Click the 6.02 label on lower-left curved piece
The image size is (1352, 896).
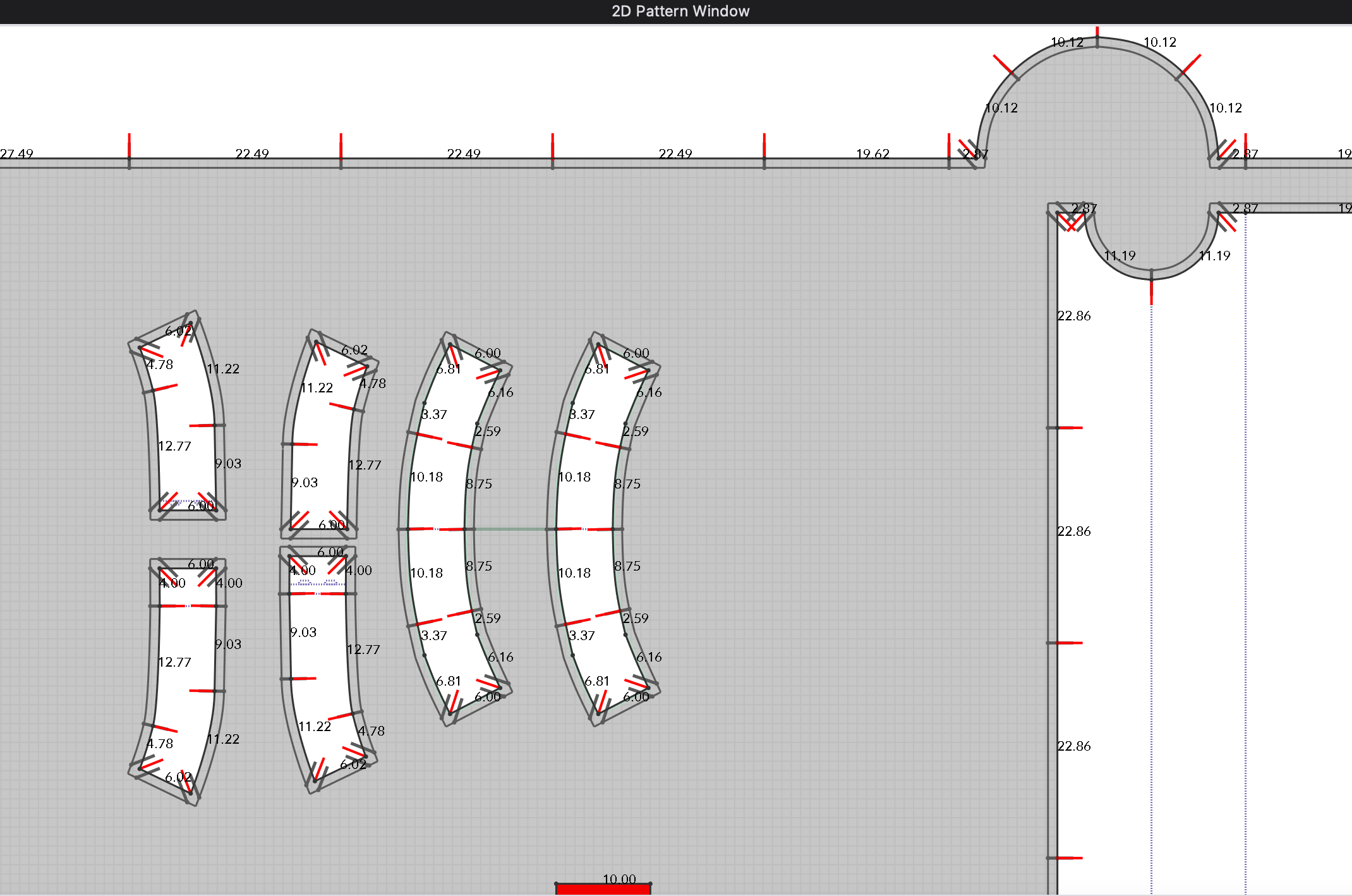[x=178, y=777]
